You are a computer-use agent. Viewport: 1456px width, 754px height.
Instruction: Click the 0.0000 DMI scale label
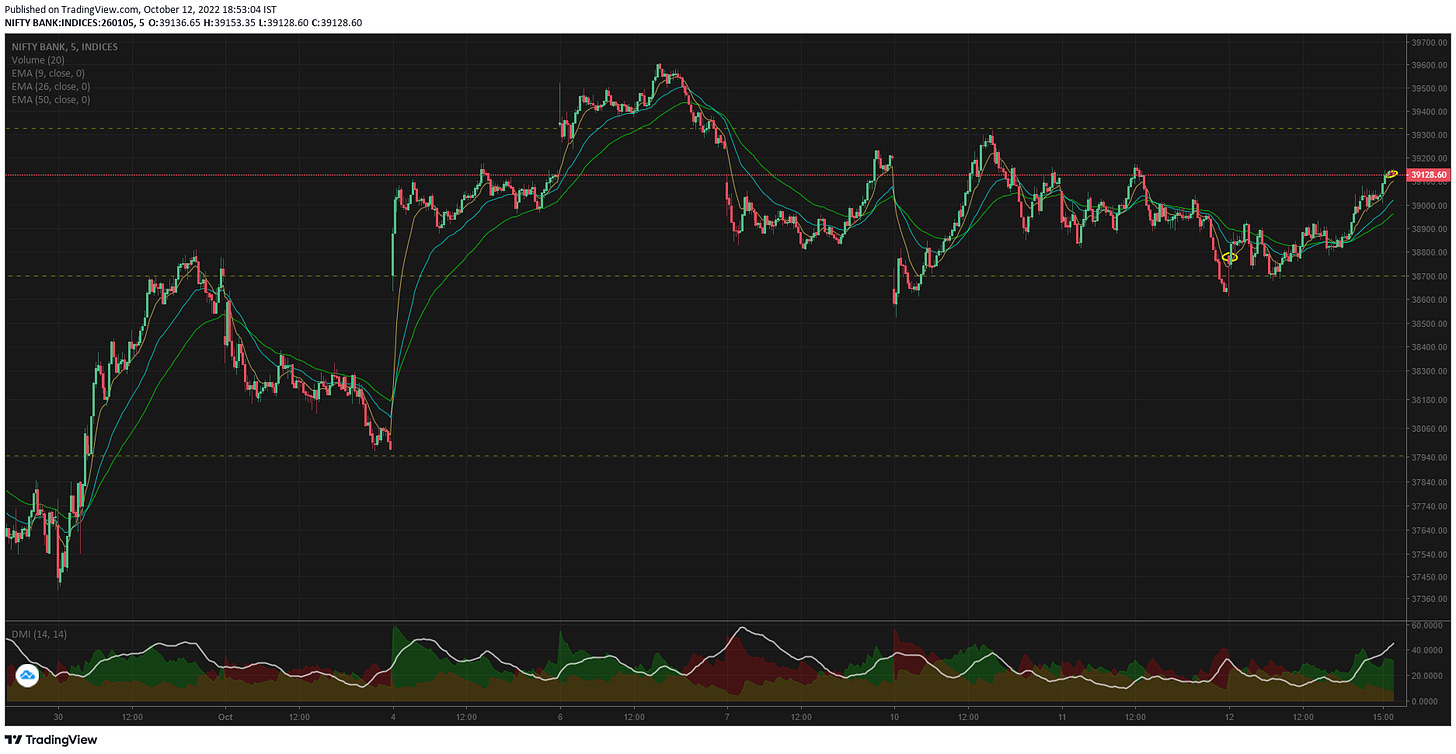point(1423,701)
